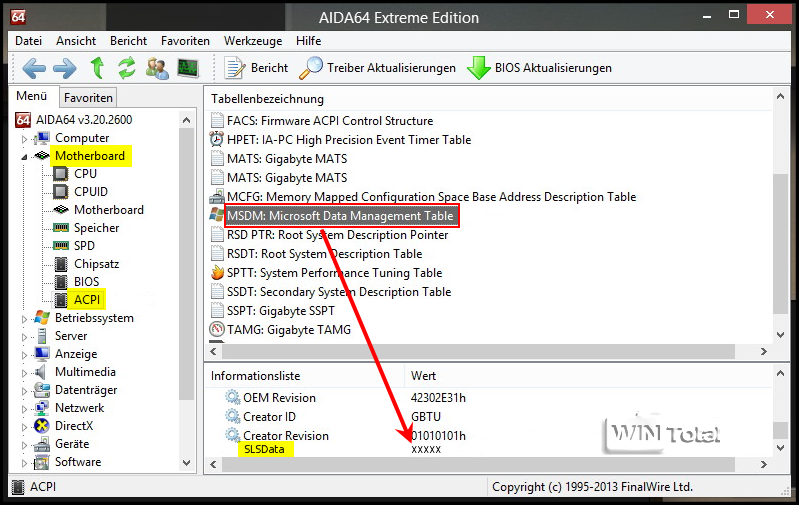The image size is (799, 505).
Task: Open Treiber Aktualisierungen
Action: 377,68
